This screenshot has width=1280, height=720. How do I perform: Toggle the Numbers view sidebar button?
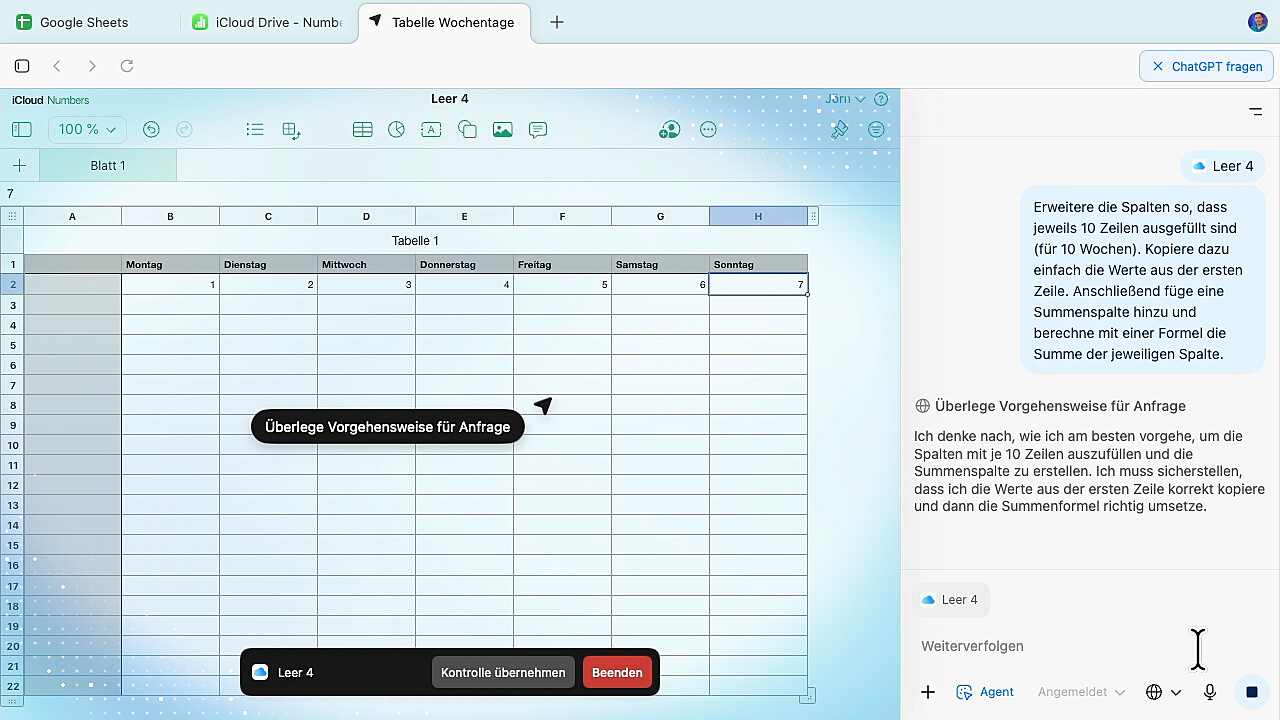point(22,130)
